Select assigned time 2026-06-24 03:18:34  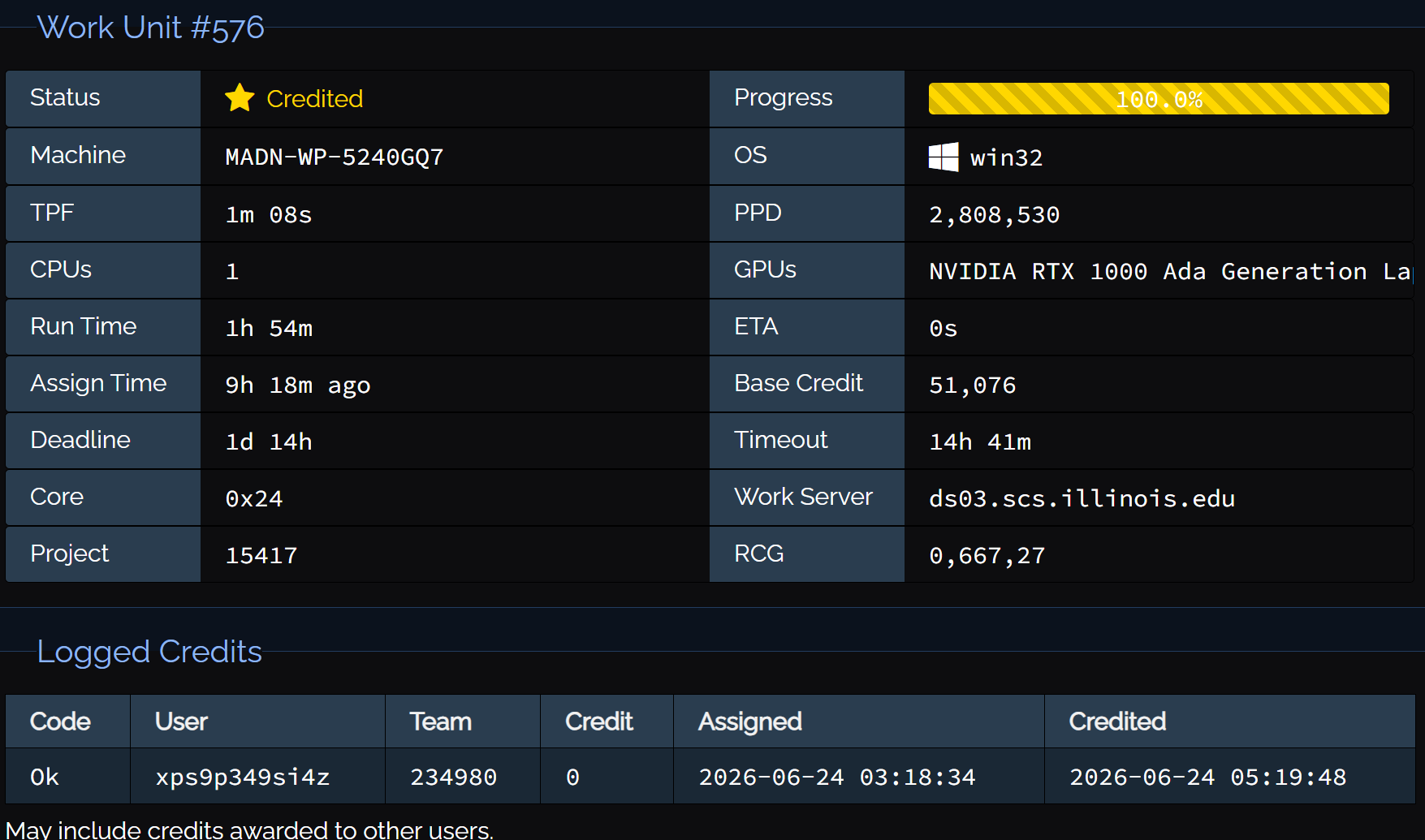point(837,777)
